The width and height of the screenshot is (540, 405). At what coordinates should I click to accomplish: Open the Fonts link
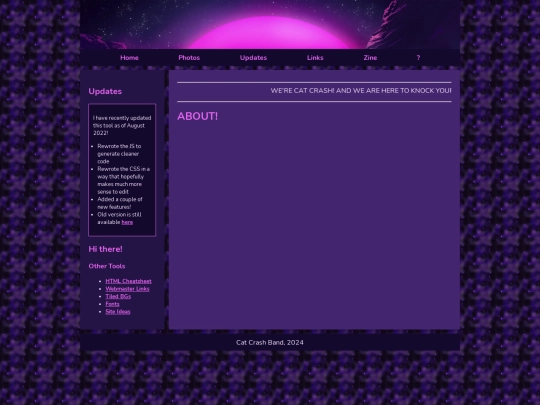click(112, 304)
